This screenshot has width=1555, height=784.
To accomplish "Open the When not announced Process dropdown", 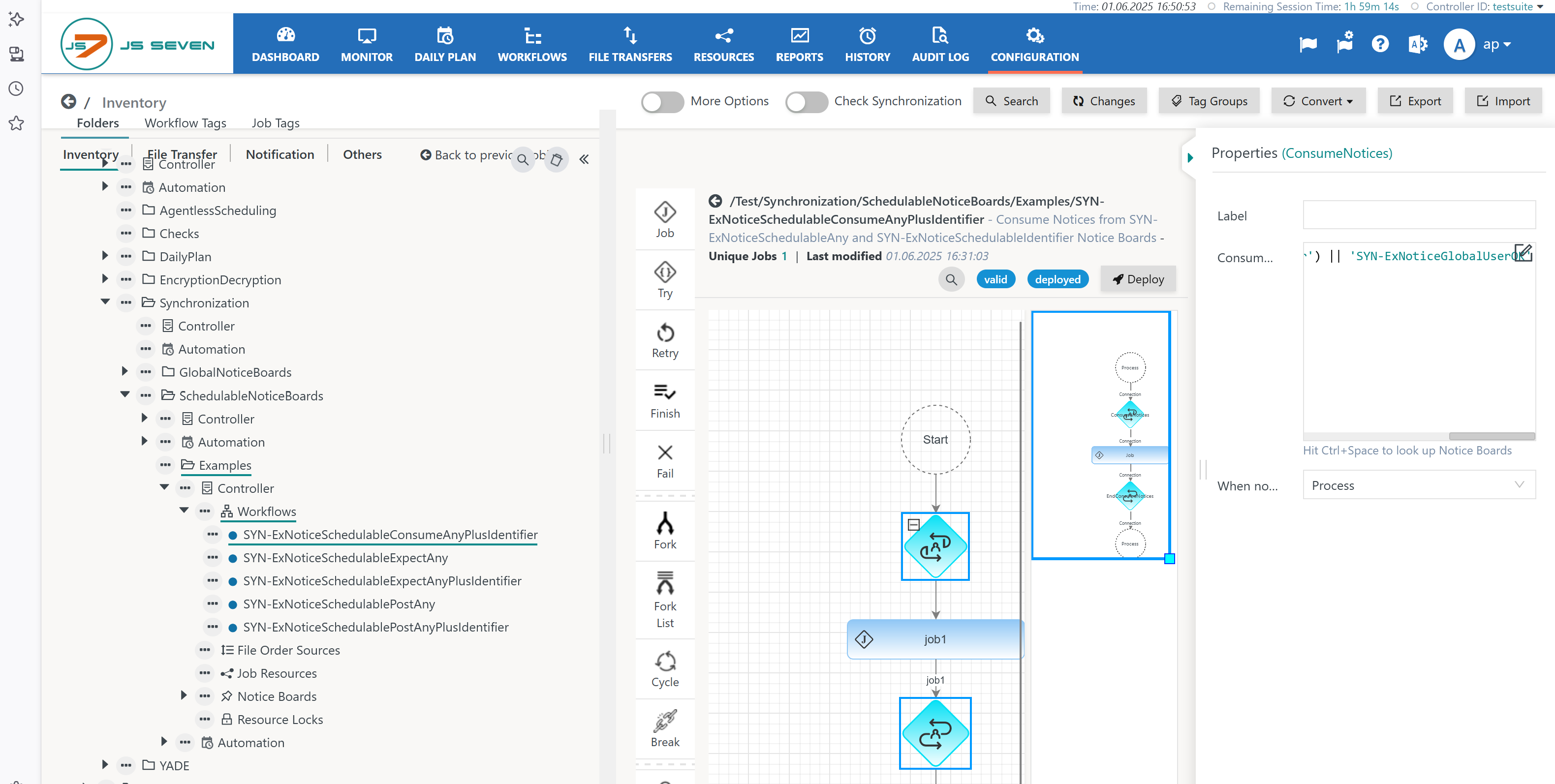I will pos(1419,485).
